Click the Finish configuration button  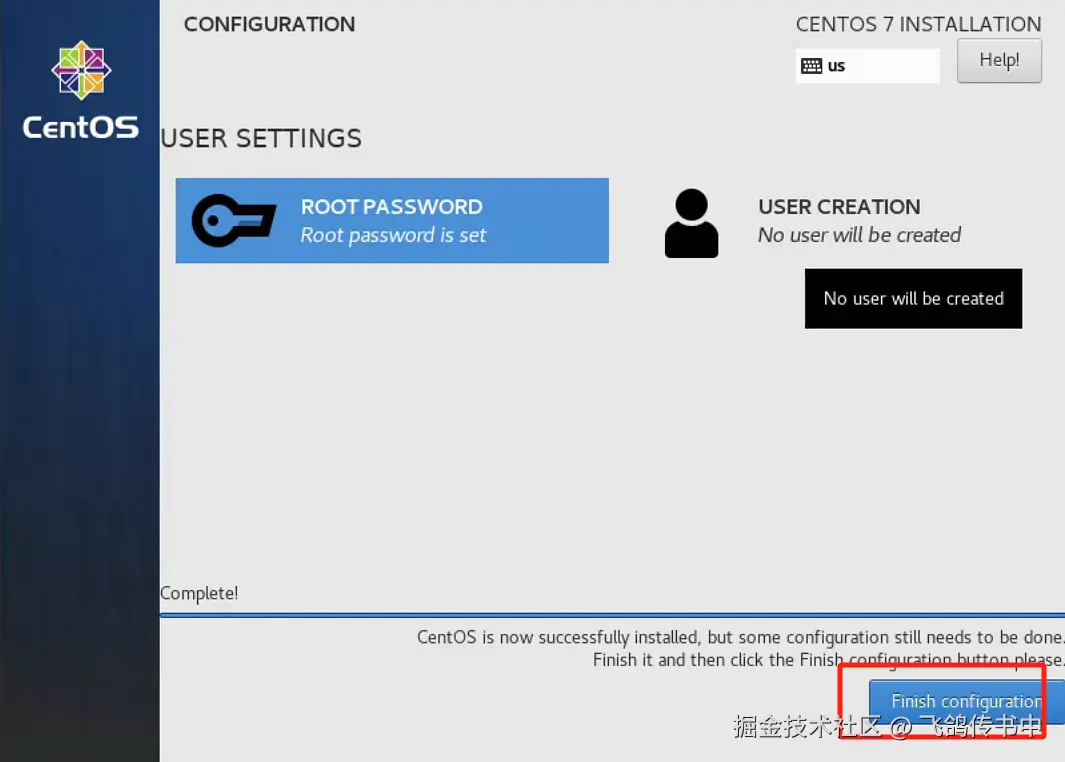967,701
